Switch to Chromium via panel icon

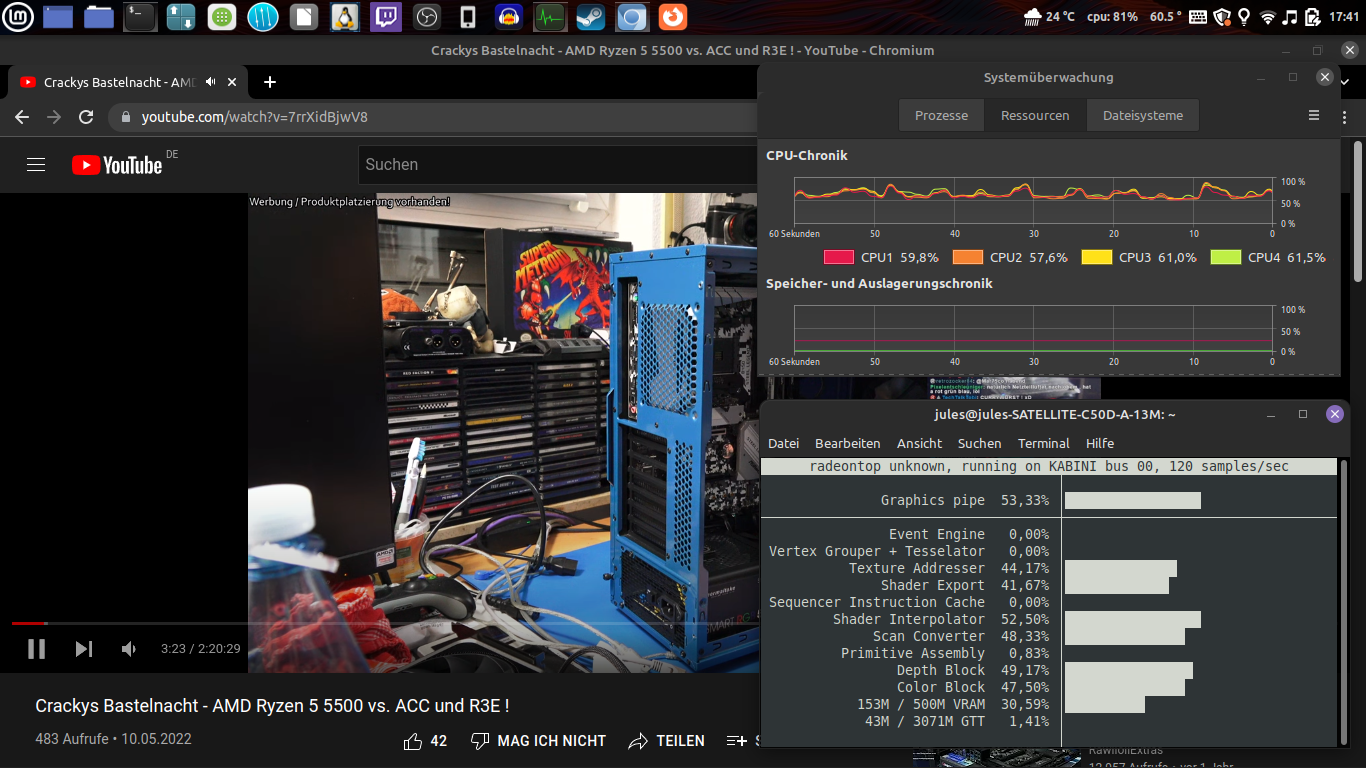tap(632, 16)
